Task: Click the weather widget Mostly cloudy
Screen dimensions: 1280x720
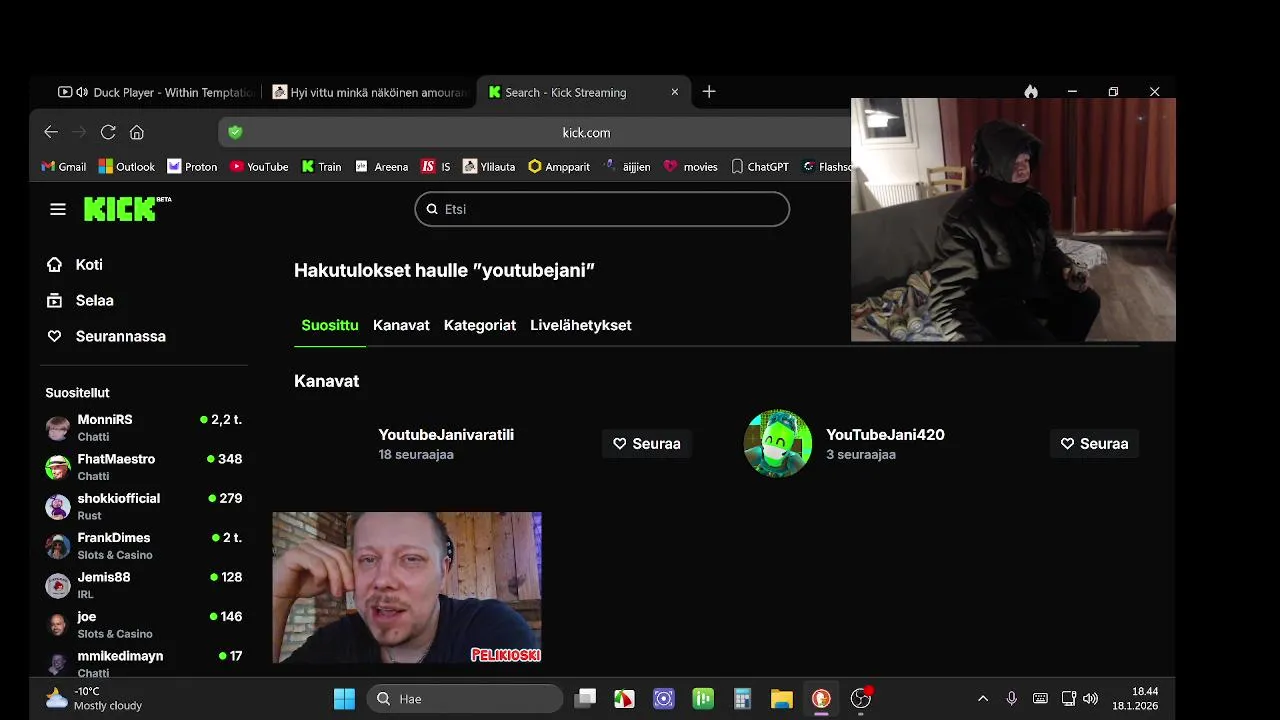Action: (94, 698)
